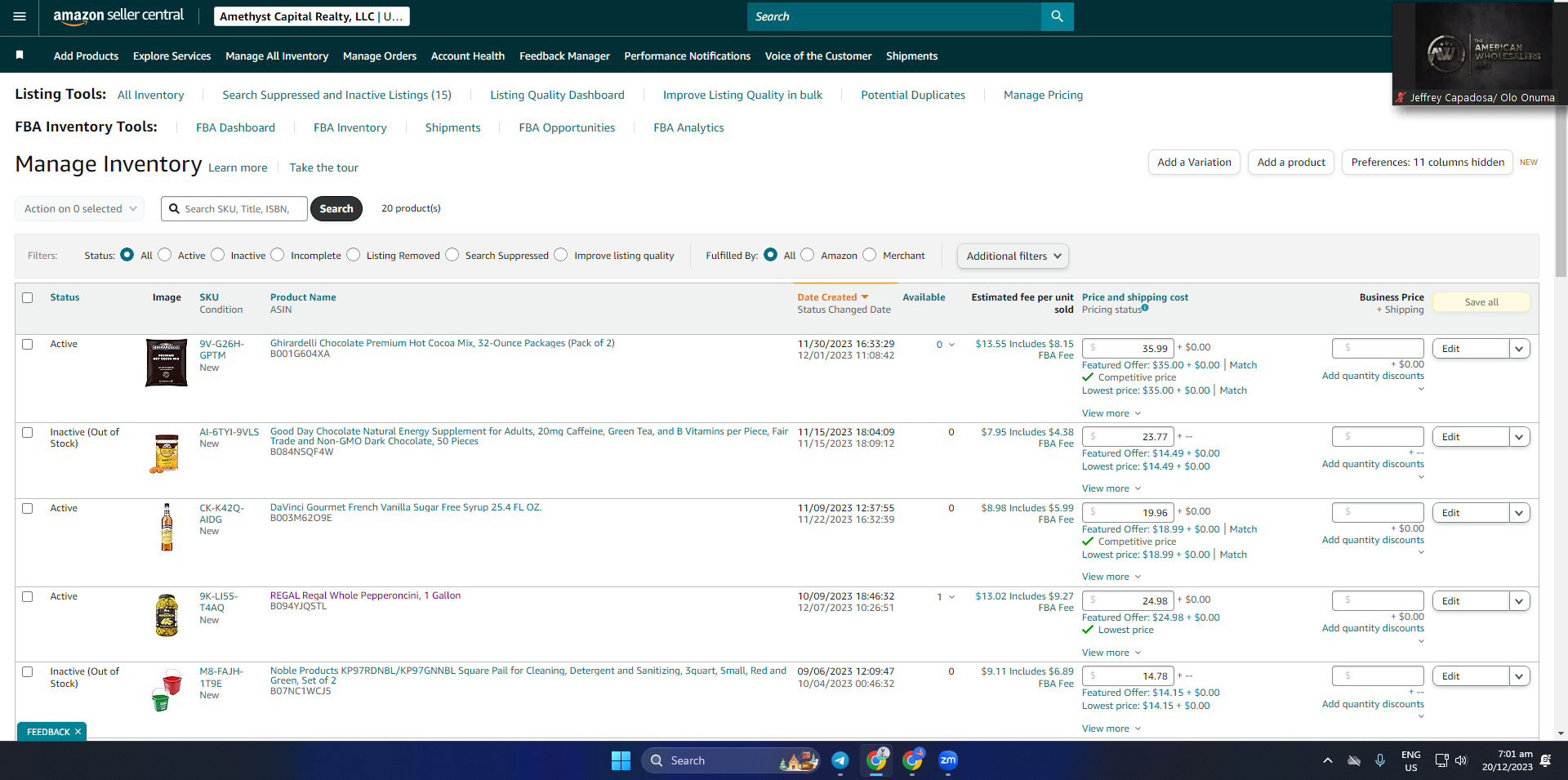Open the Add Products menu
Viewport: 1568px width, 780px height.
(86, 56)
